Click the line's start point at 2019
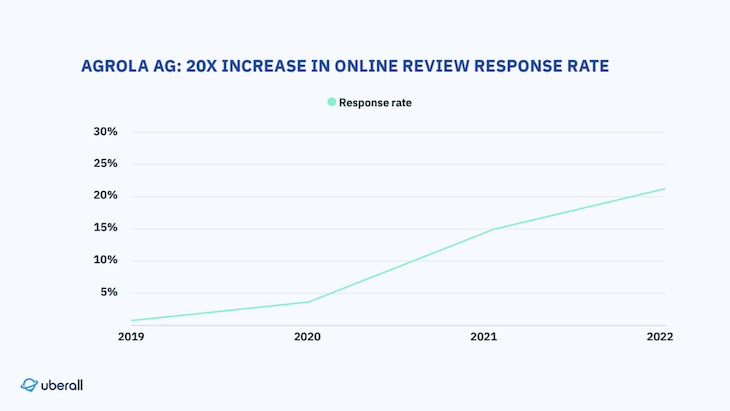This screenshot has width=730, height=411. point(132,320)
